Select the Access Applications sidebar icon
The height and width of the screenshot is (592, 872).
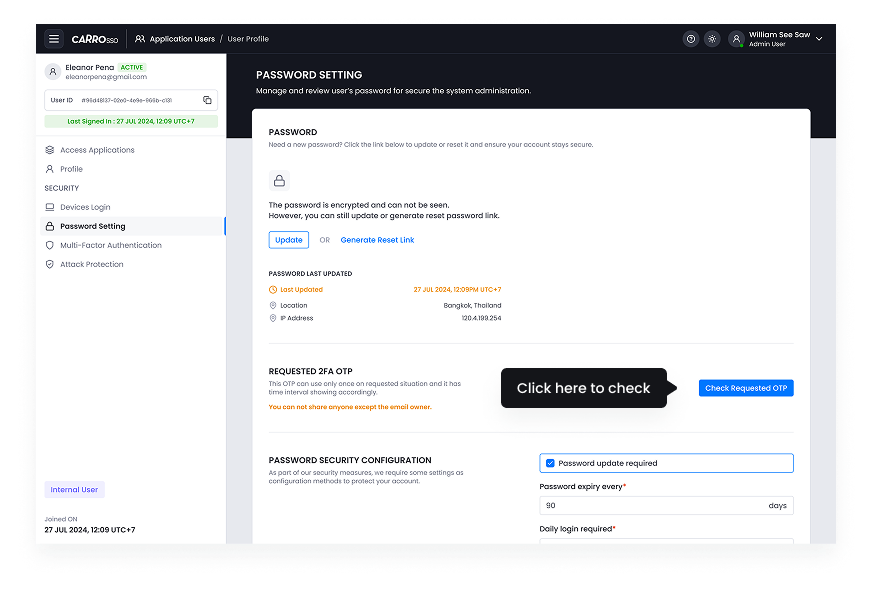point(50,150)
